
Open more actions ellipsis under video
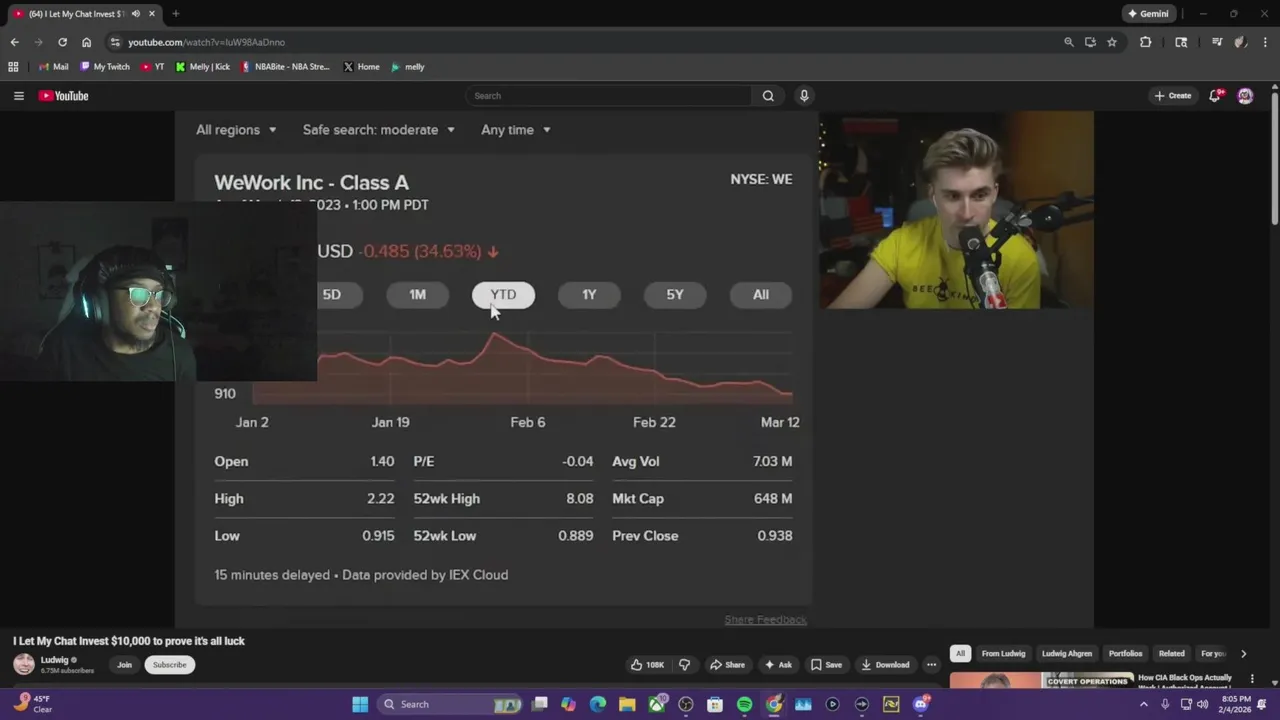931,664
